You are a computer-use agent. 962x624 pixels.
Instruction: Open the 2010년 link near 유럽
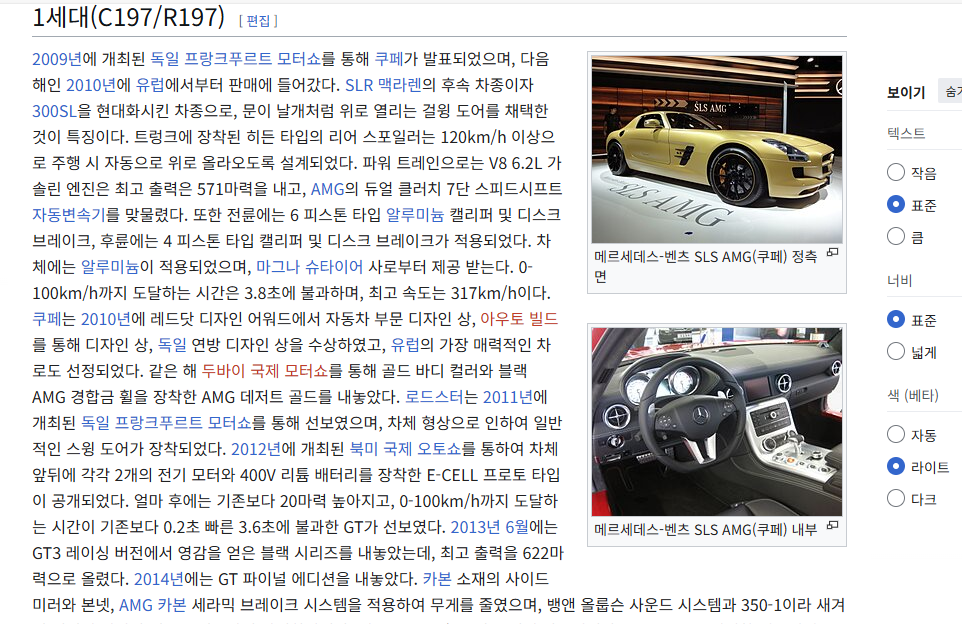pos(90,85)
